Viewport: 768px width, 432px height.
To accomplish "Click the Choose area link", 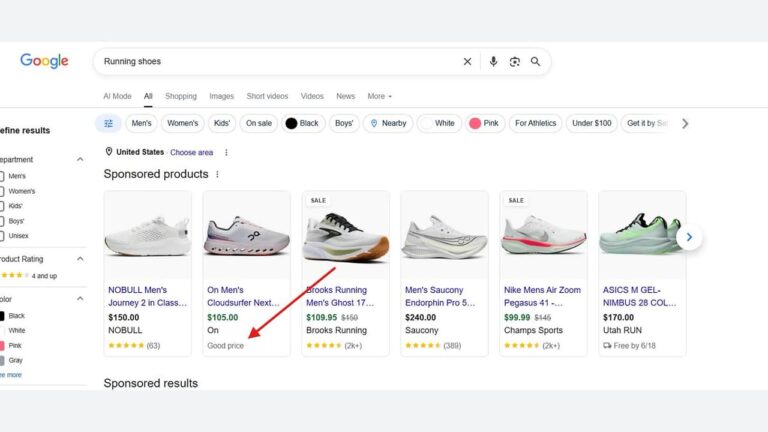I will coord(192,152).
